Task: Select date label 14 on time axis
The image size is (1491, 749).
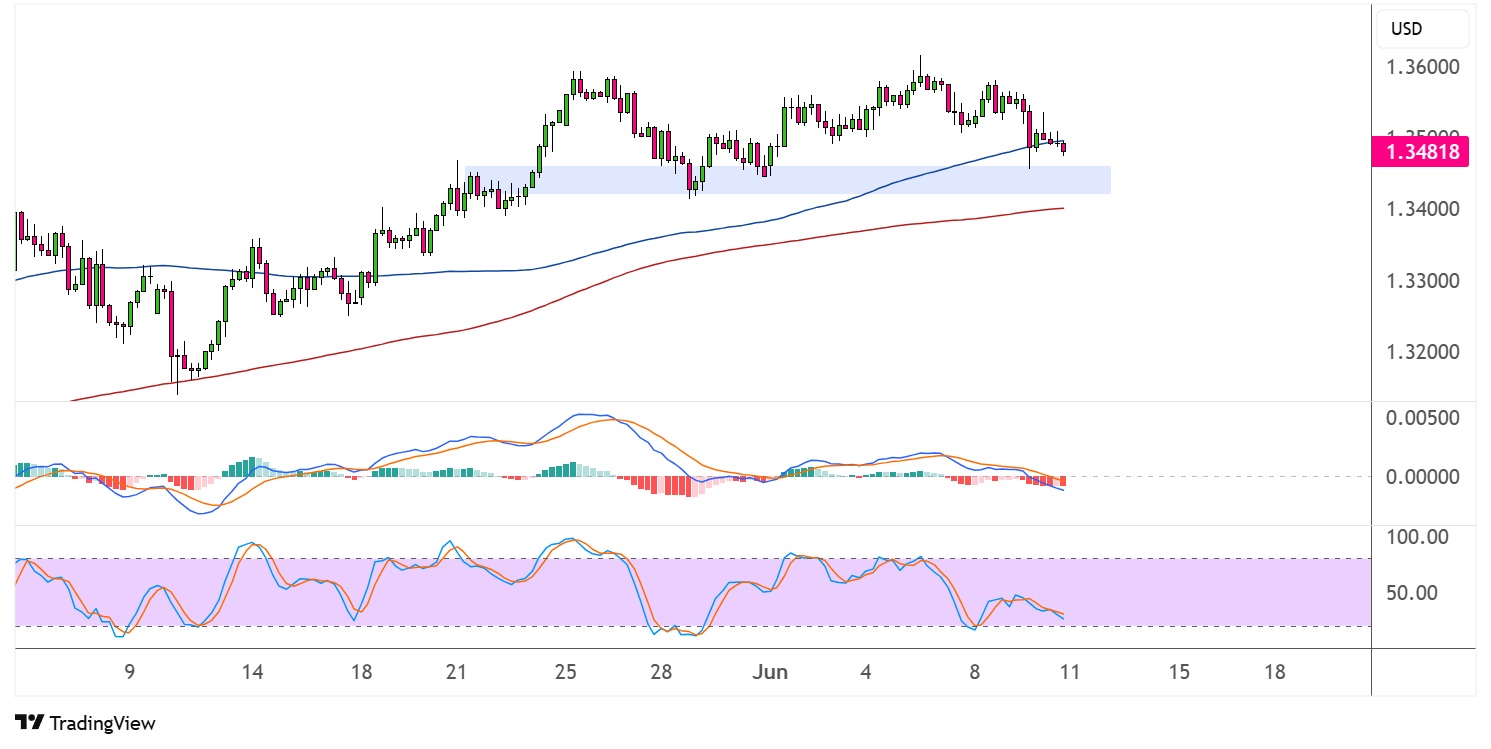Action: (x=253, y=672)
